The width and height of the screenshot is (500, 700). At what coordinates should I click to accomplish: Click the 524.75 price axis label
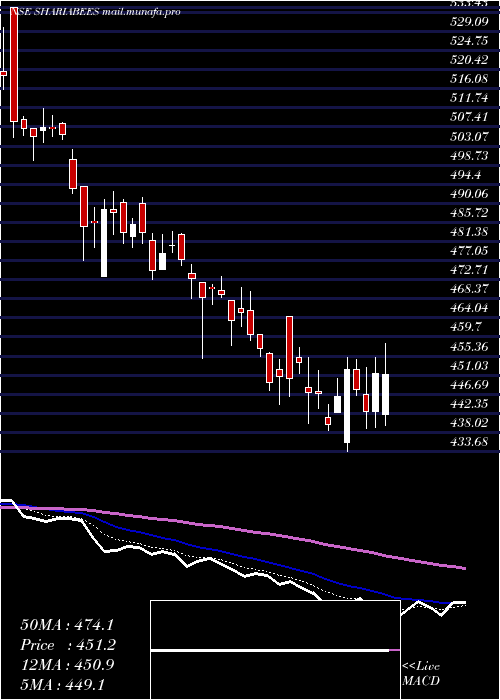[x=467, y=41]
